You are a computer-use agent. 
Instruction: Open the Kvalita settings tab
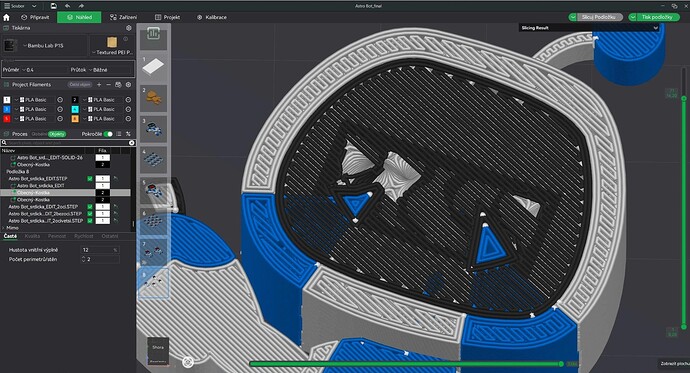tap(32, 236)
